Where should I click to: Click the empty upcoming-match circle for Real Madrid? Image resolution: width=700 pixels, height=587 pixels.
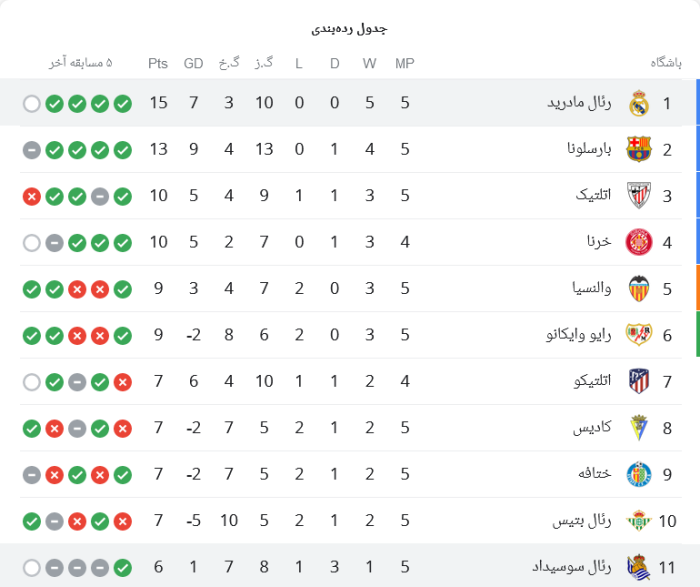coord(32,104)
